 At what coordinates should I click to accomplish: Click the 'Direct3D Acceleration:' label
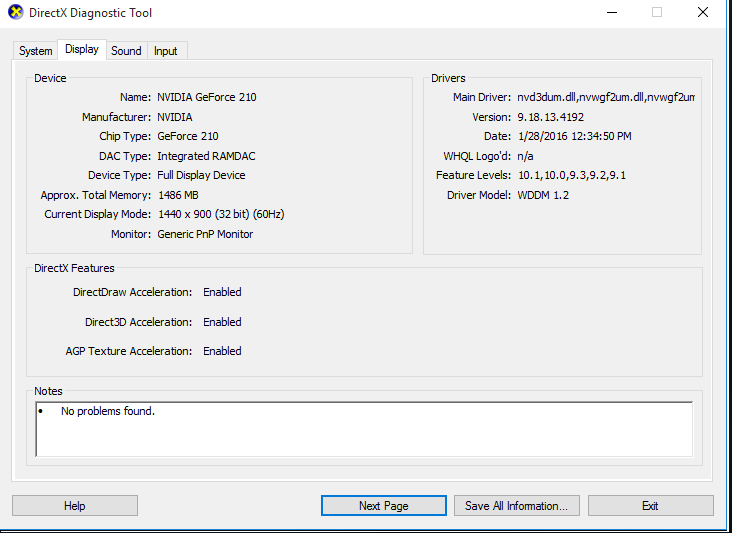pos(139,322)
